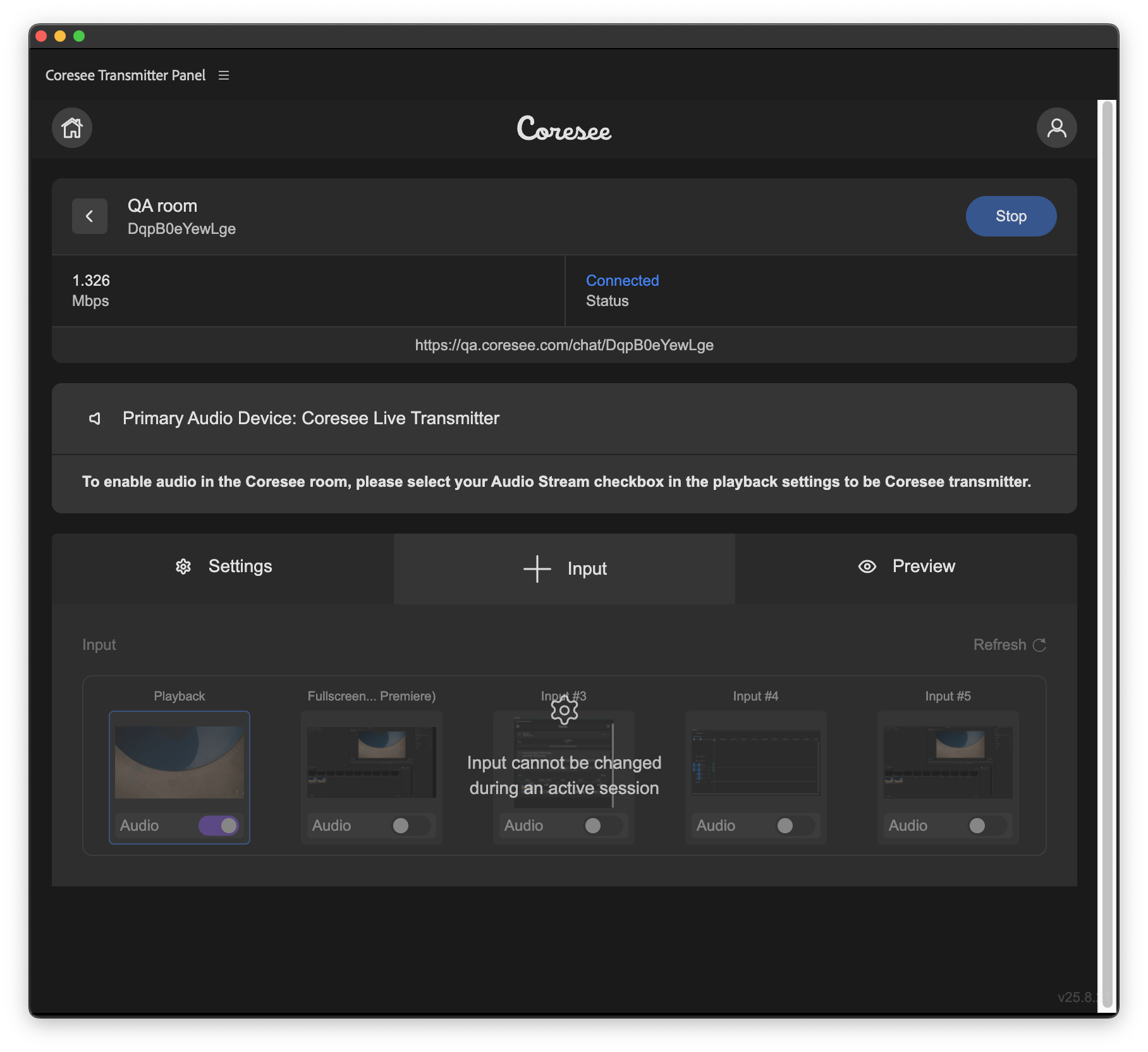This screenshot has height=1052, width=1148.
Task: Select the Input #4 thumbnail
Action: click(x=756, y=762)
